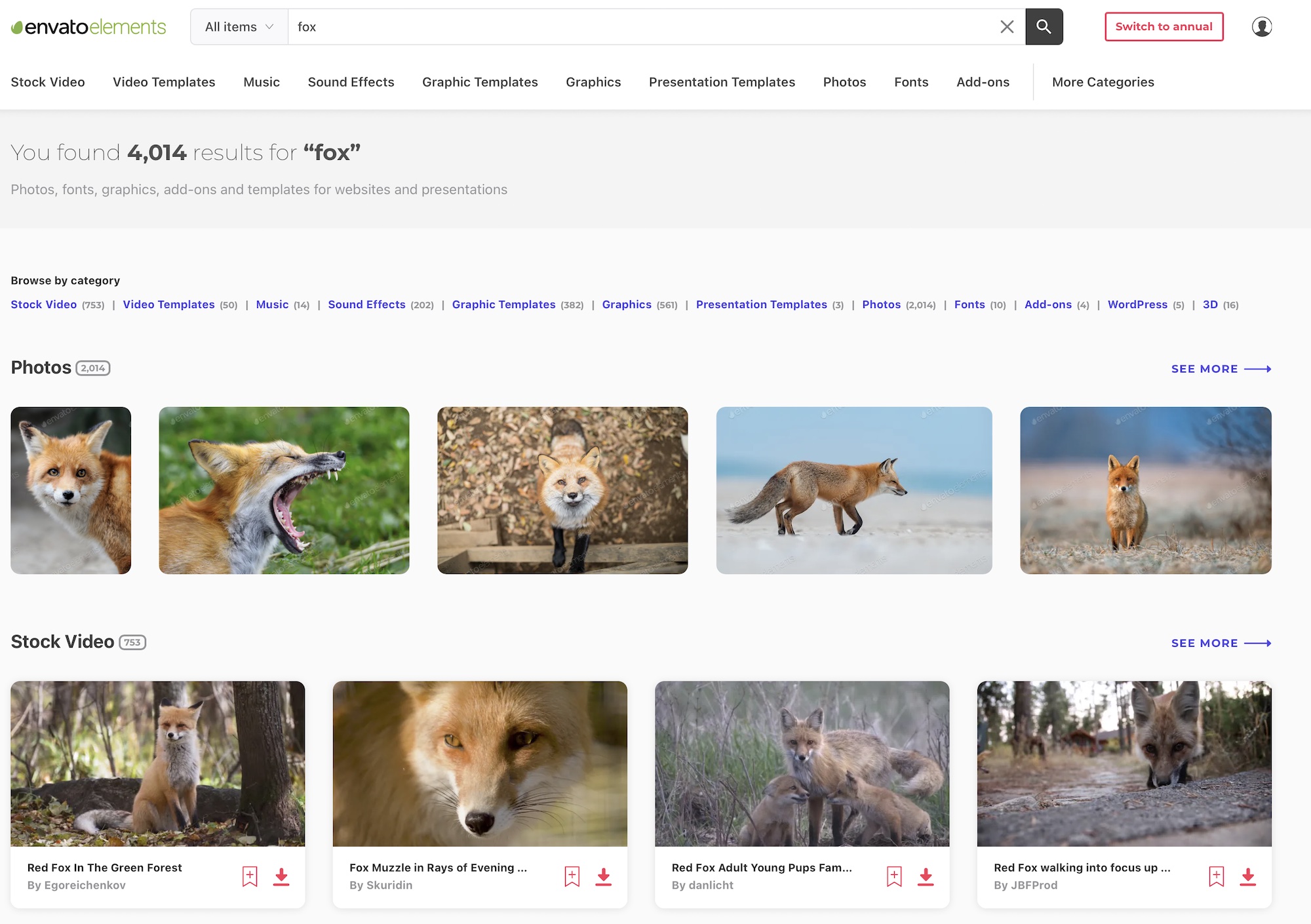Open the user account profile icon
The height and width of the screenshot is (924, 1311).
(1261, 27)
